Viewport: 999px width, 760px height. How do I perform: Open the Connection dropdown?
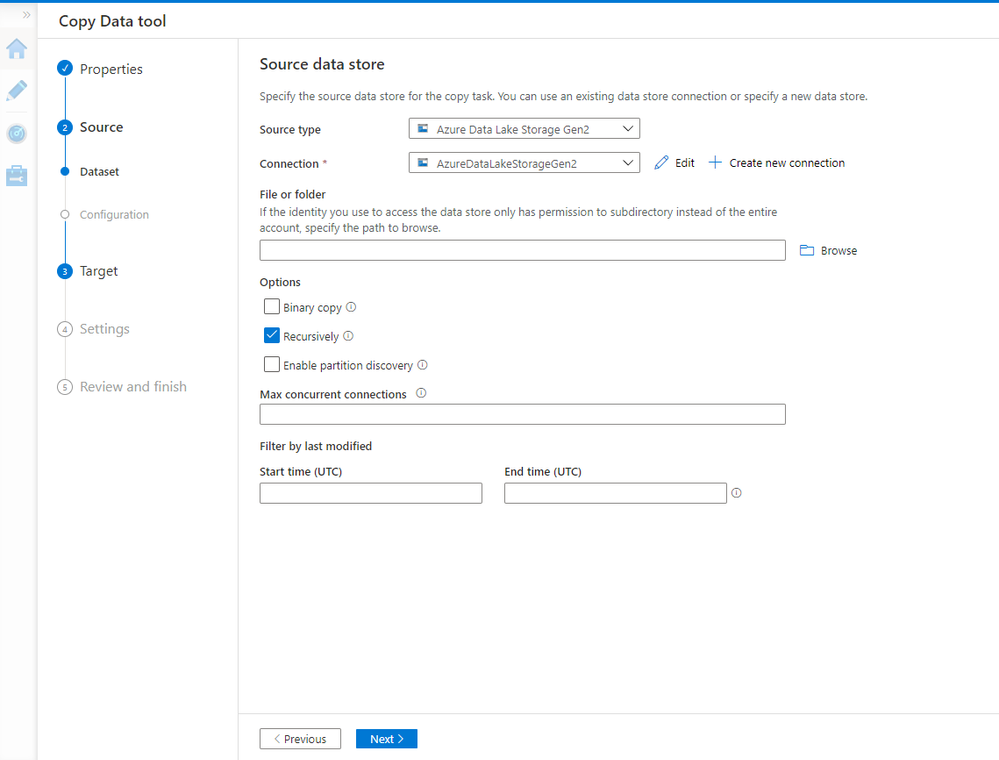click(x=524, y=163)
